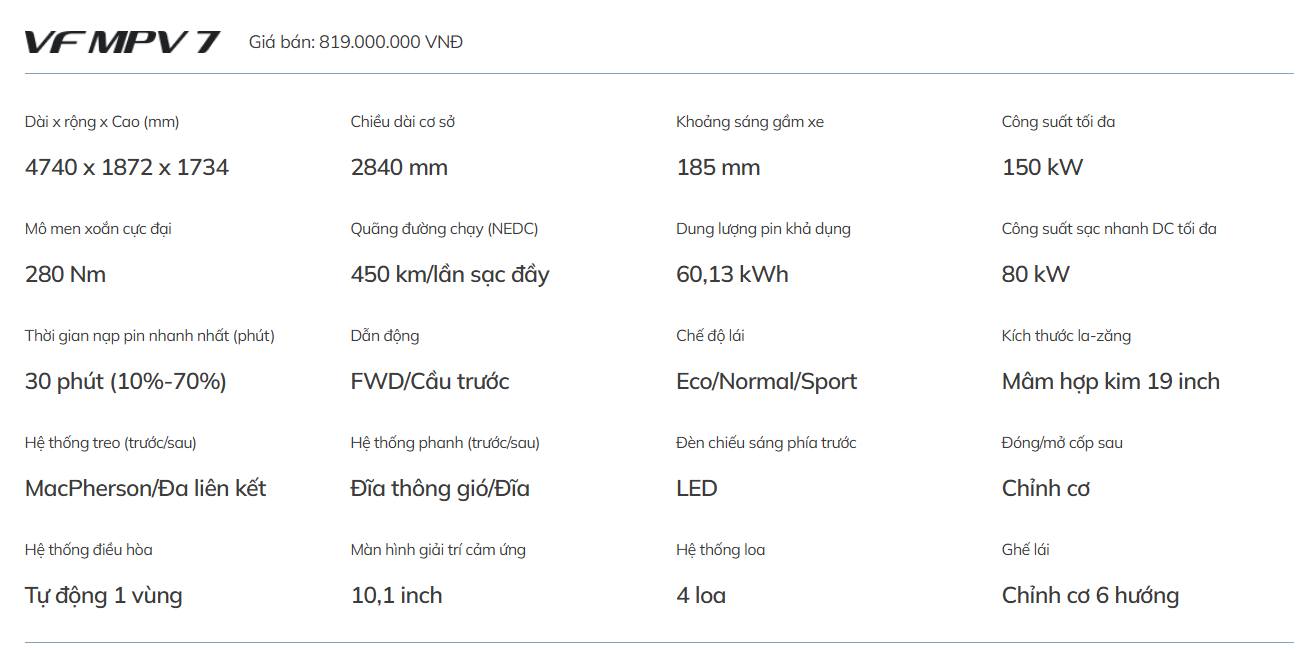Select the 10,1 inch touchscreen value
The width and height of the screenshot is (1315, 662).
(396, 595)
